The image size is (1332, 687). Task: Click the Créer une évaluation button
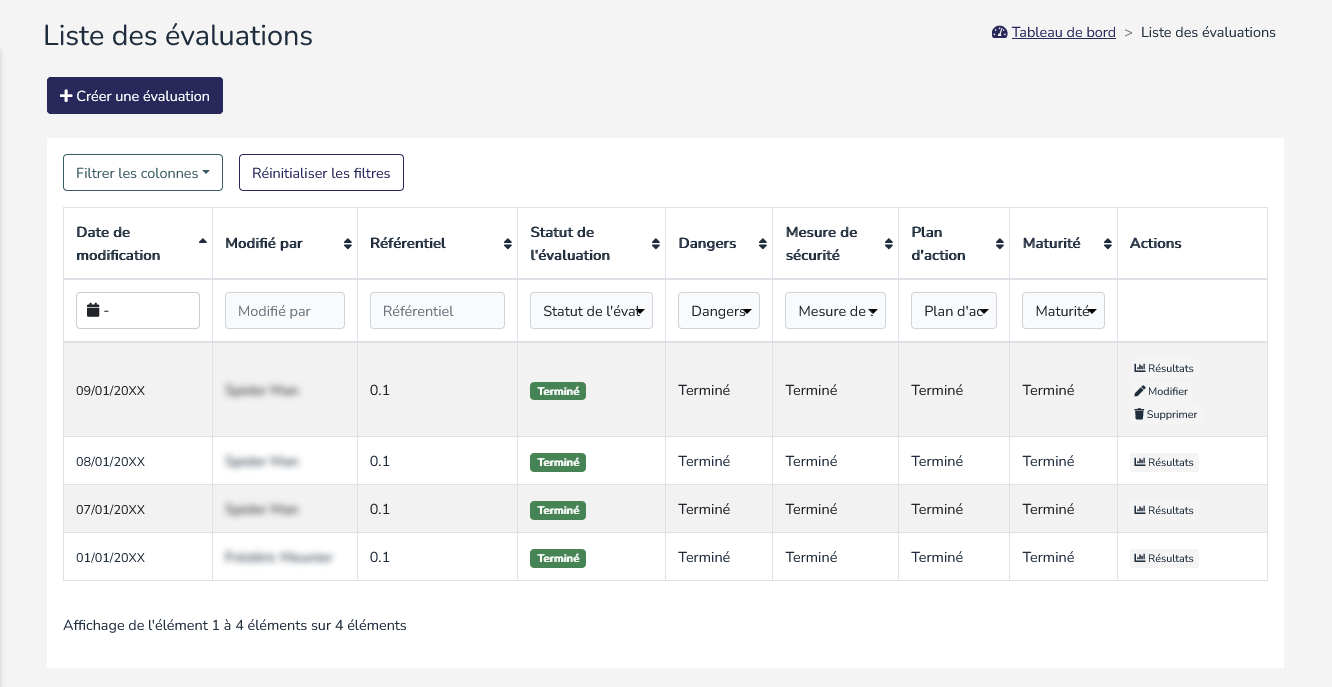[135, 96]
